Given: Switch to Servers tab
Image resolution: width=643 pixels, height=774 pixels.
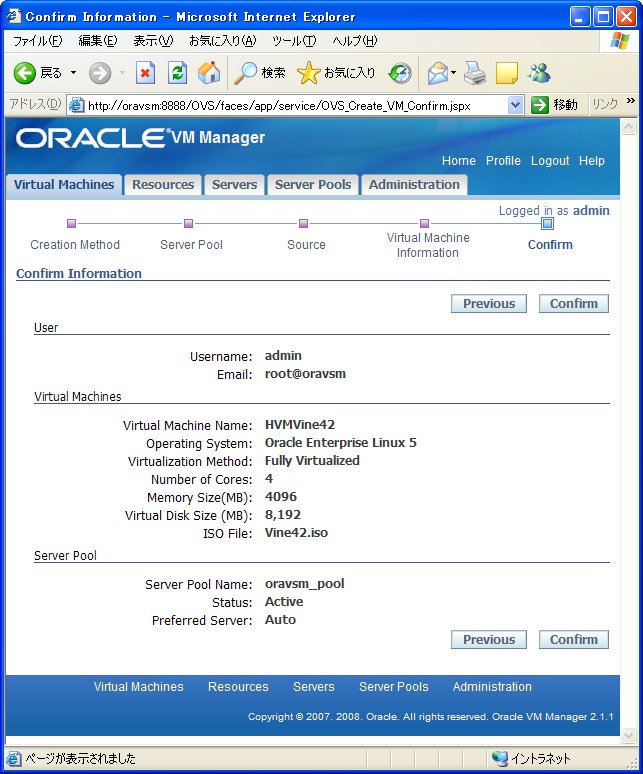Looking at the screenshot, I should click(234, 185).
